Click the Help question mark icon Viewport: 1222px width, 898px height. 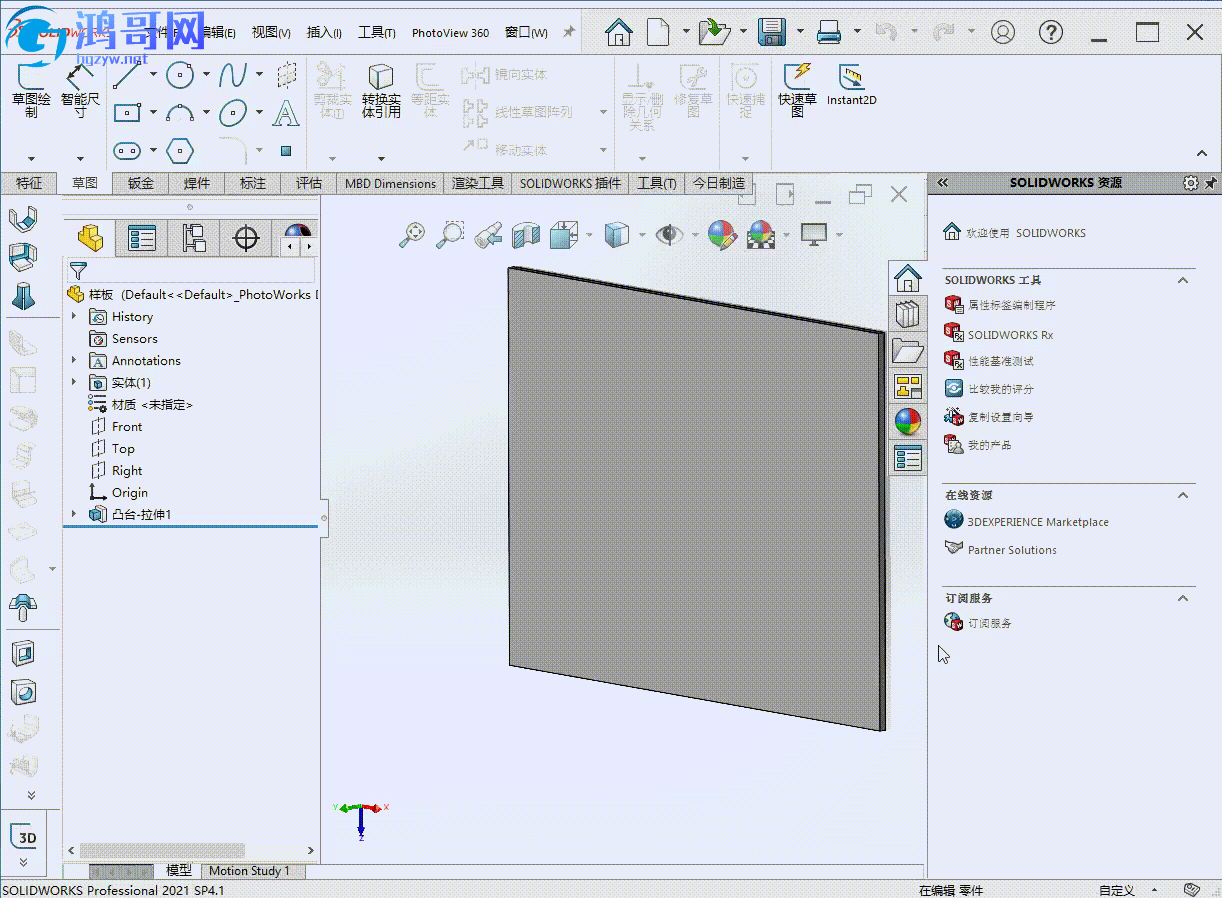click(x=1051, y=32)
